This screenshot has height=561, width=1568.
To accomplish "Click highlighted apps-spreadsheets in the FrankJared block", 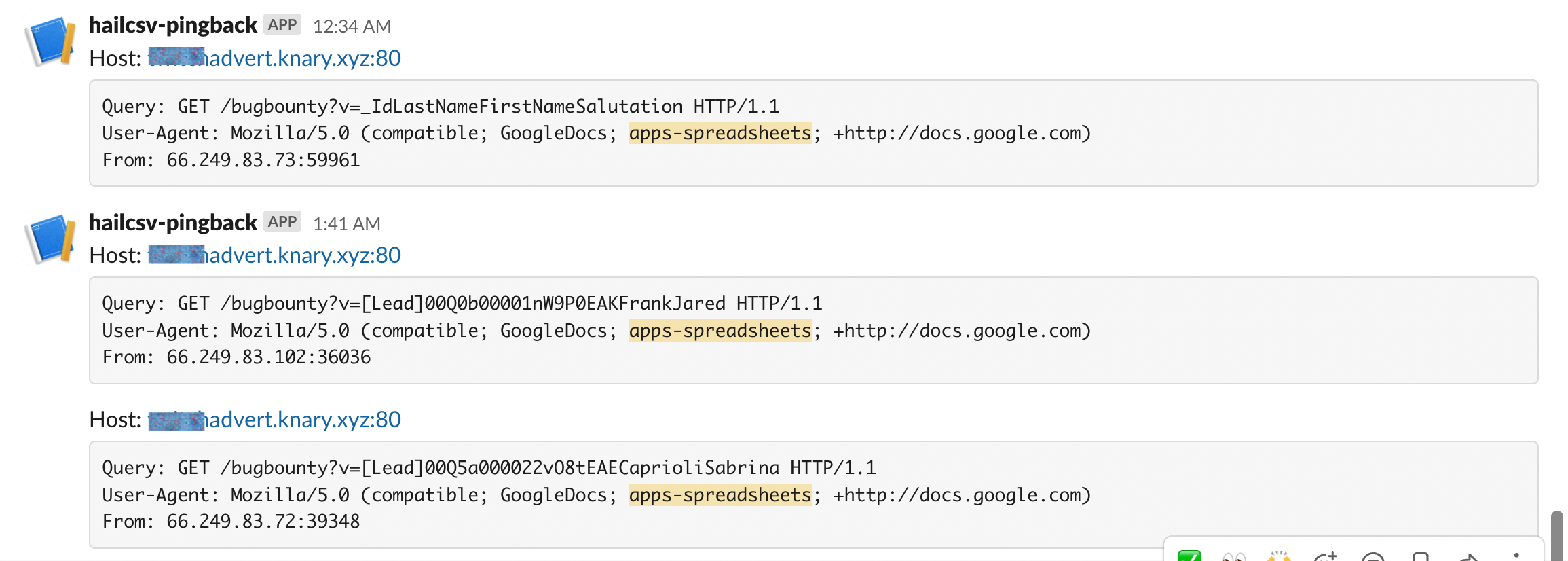I will (720, 331).
